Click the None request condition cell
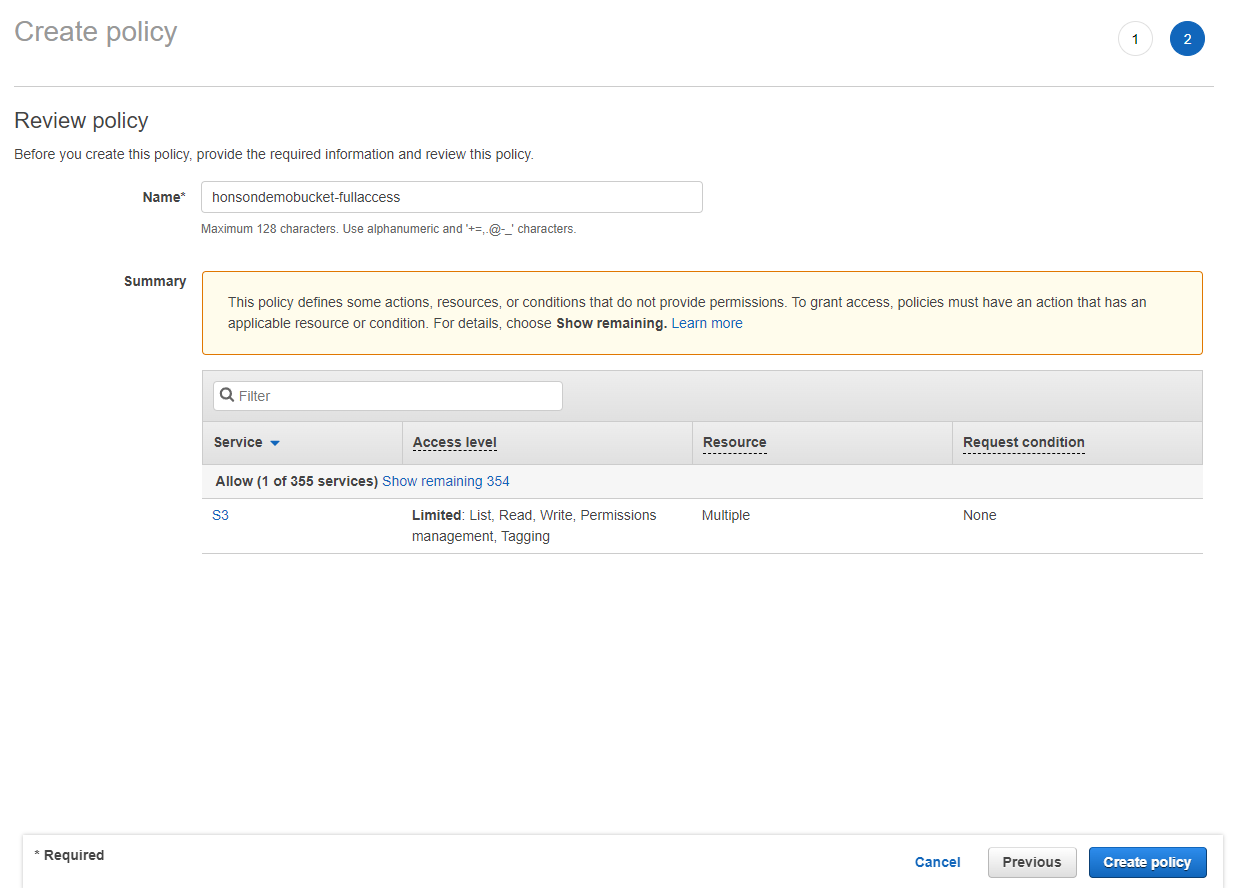Screen dimensions: 1241x888 (x=980, y=515)
